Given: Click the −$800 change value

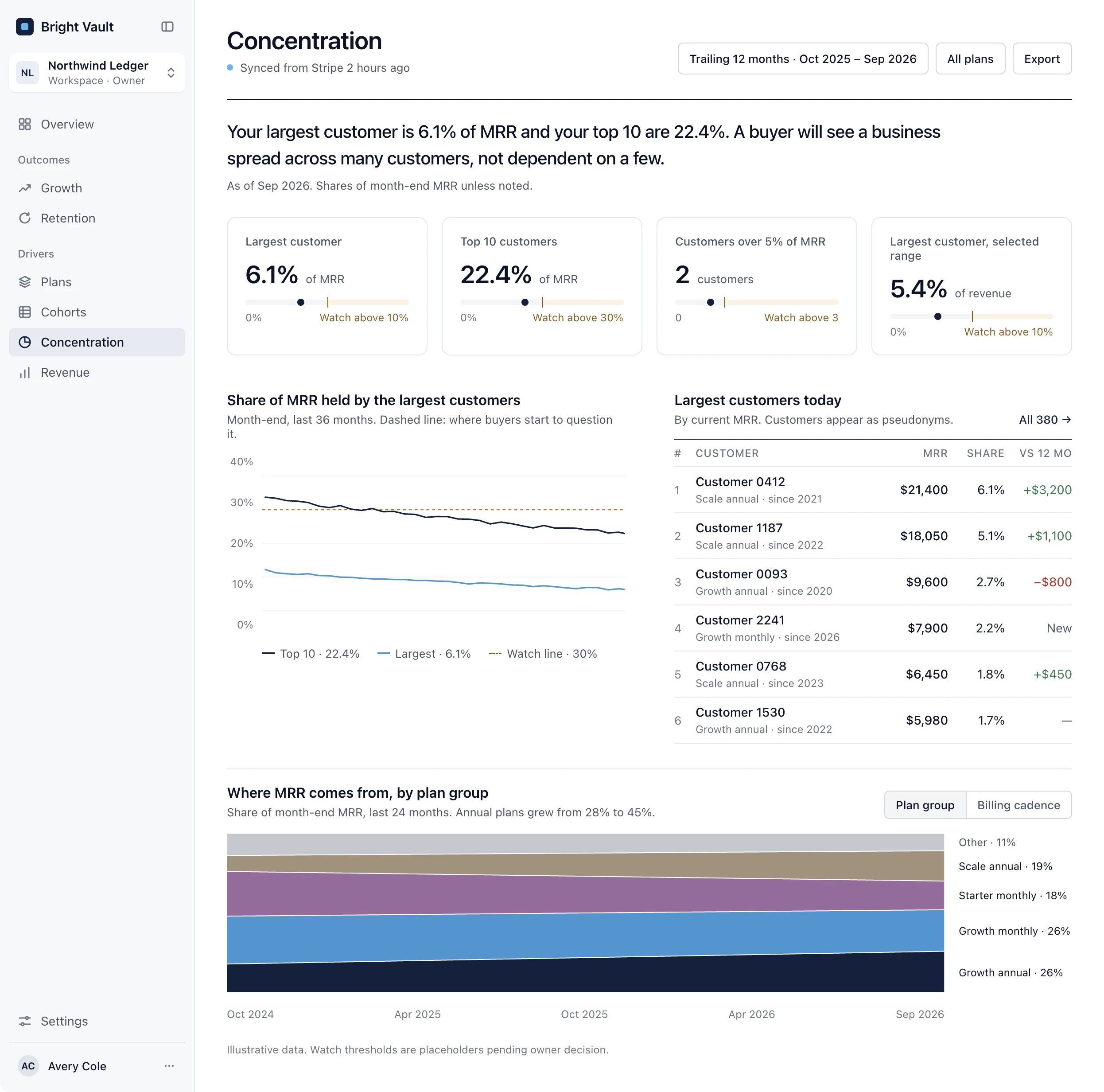Looking at the screenshot, I should click(x=1052, y=582).
